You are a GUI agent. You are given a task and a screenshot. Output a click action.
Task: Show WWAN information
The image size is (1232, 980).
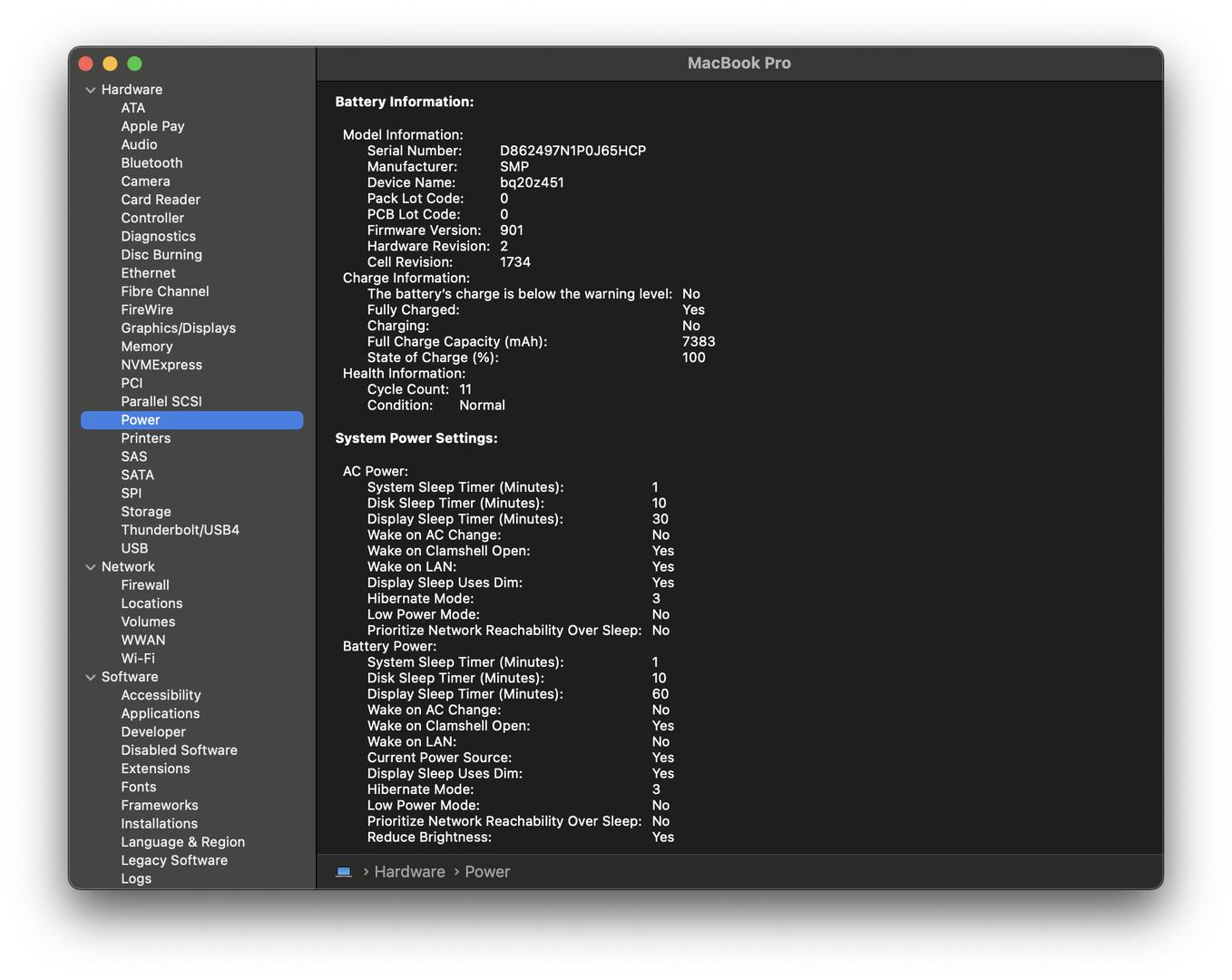(x=142, y=640)
